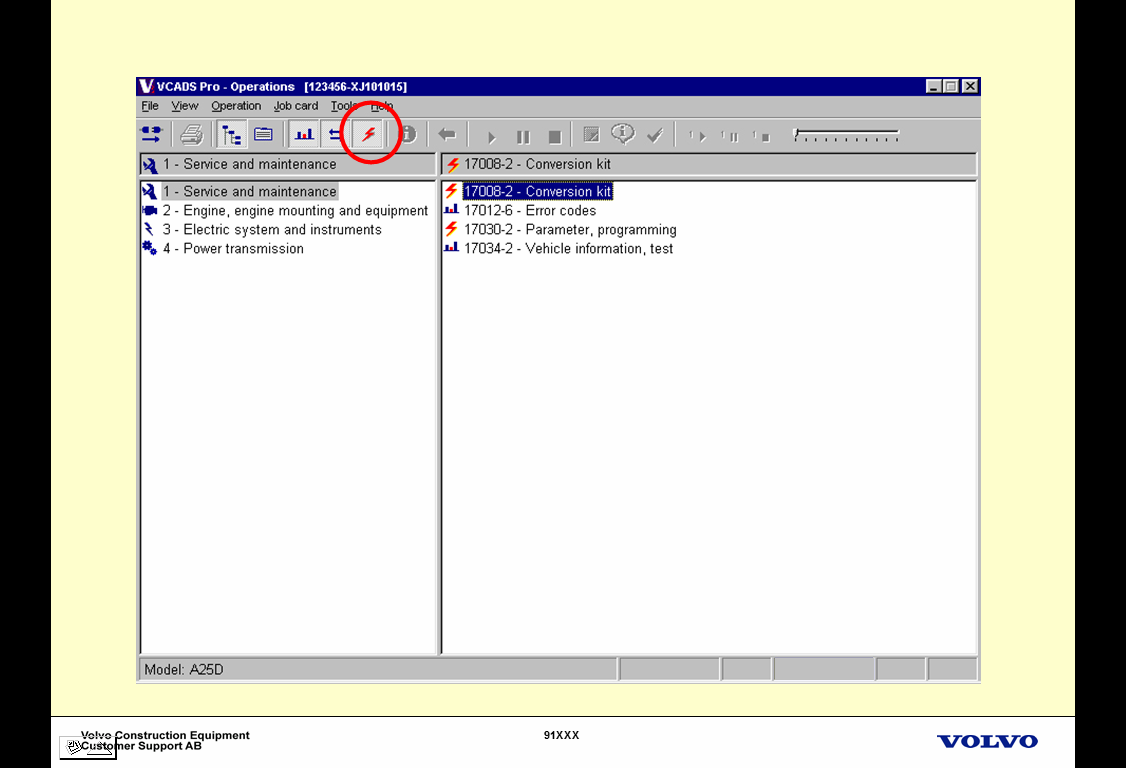Click the VCADS Pro title bar logo
Screen dimensions: 1126x768
click(x=146, y=86)
